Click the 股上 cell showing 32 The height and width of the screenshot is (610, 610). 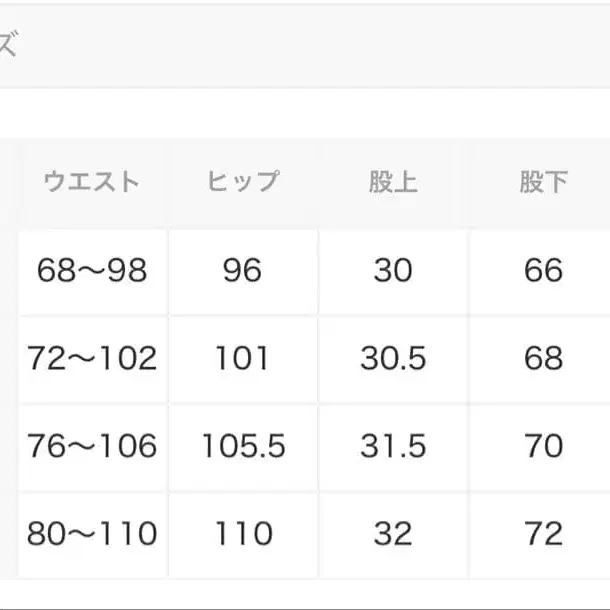coord(393,534)
